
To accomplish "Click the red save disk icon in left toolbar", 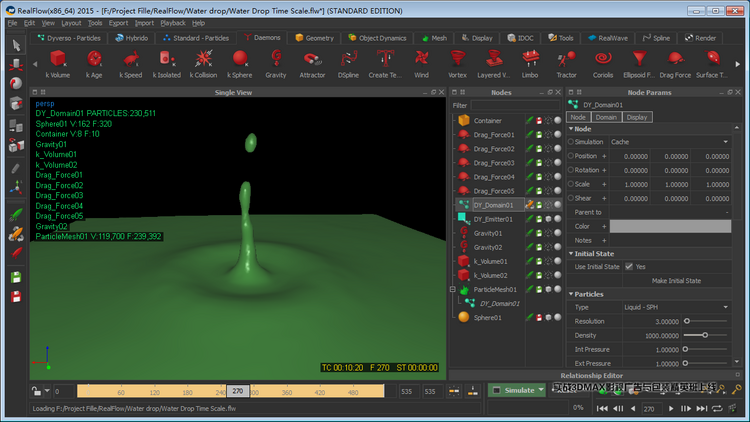I will click(16, 297).
